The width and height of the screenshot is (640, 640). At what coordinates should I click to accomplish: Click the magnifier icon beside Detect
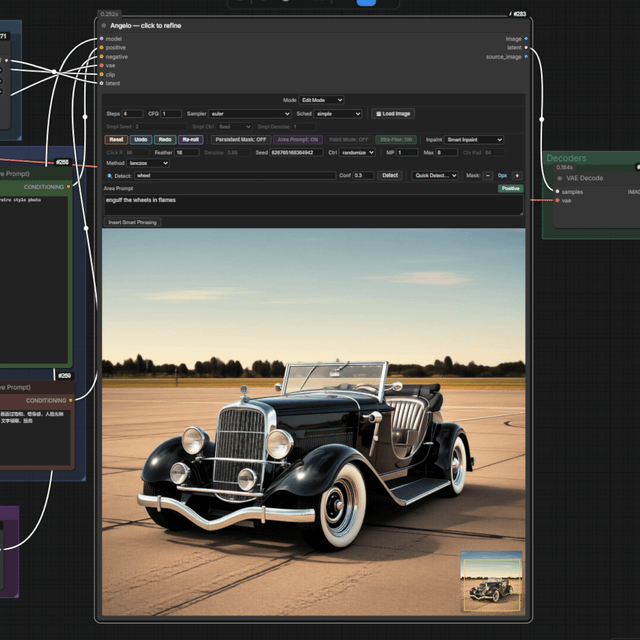click(x=109, y=176)
